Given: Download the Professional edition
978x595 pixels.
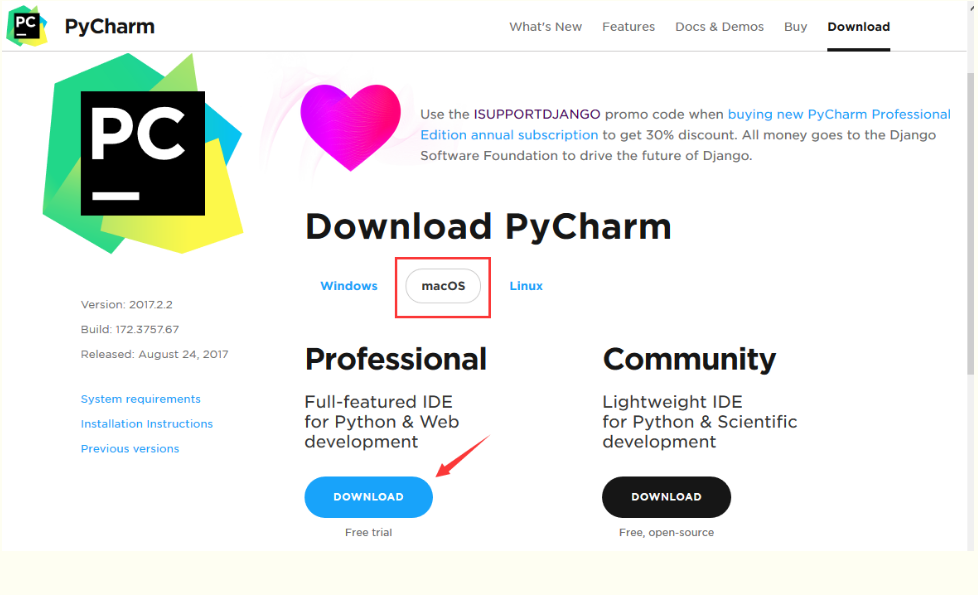Looking at the screenshot, I should (368, 497).
